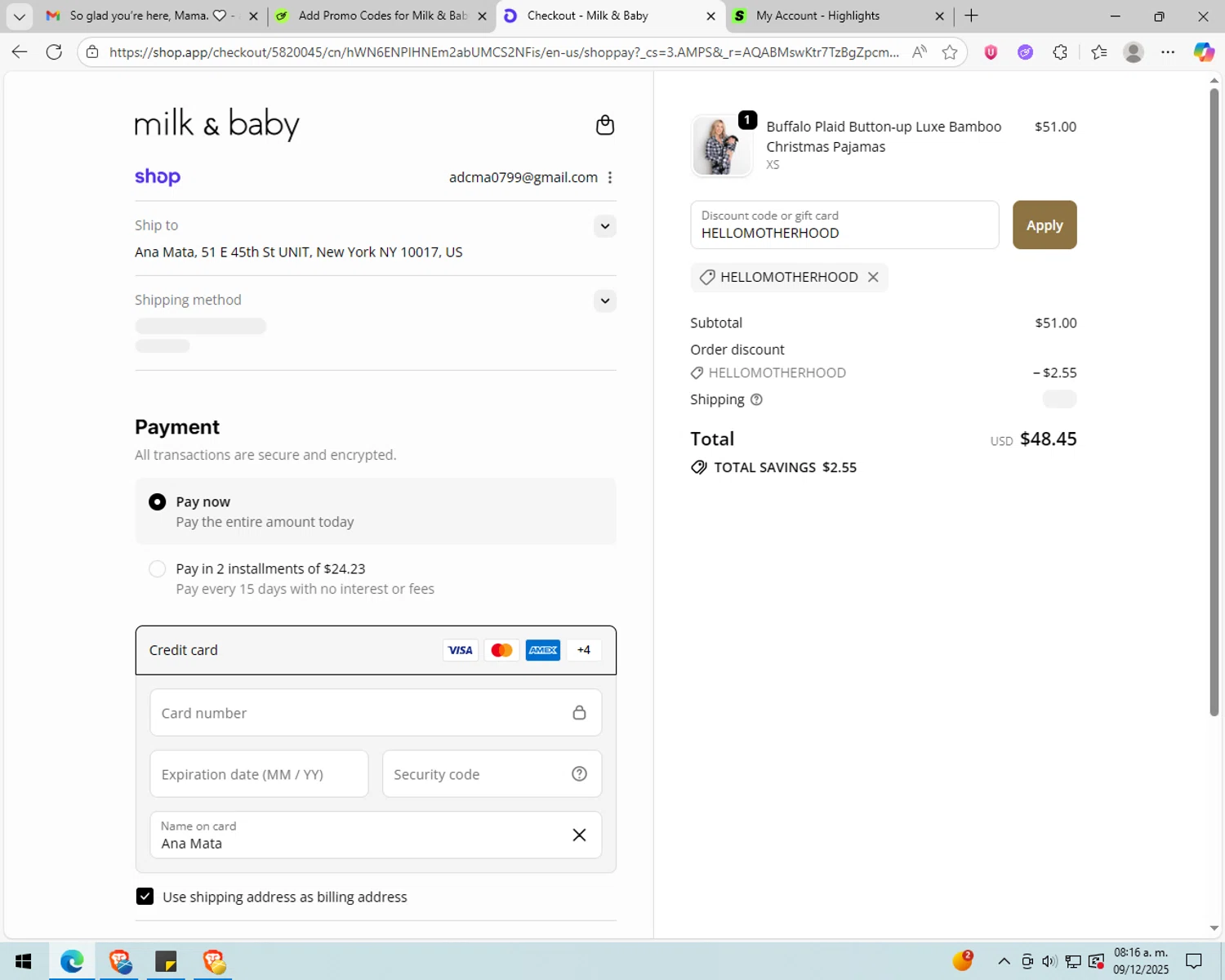Click the milk & baby store logo
1225x980 pixels.
[217, 124]
